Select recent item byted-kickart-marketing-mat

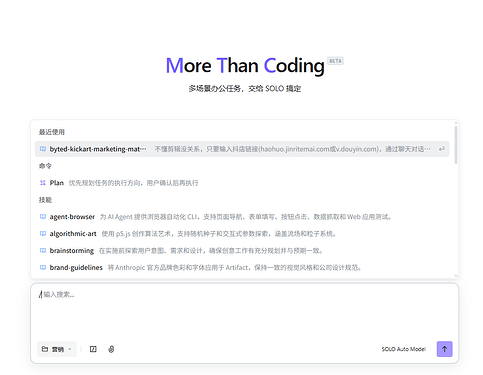coord(242,149)
